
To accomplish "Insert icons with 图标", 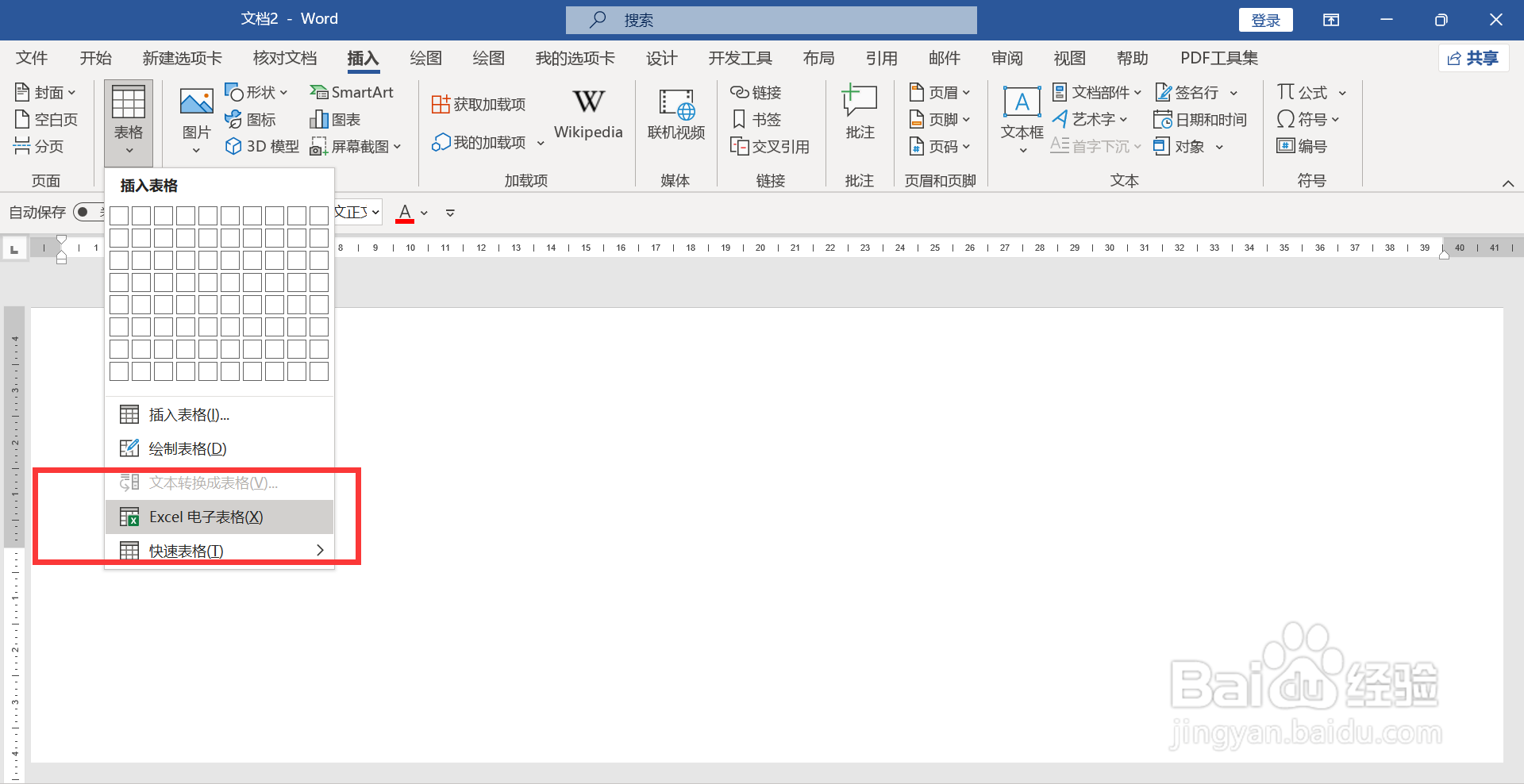I will (x=251, y=120).
